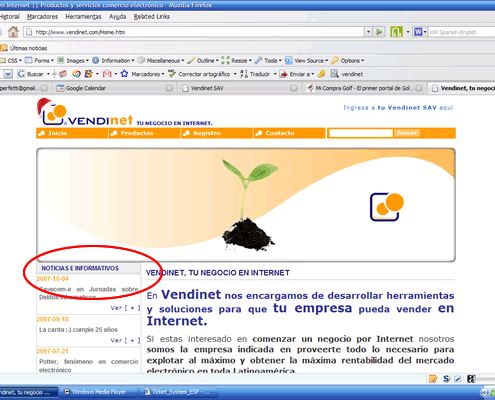The image size is (495, 400).
Task: Close the Vendinet SAV tab
Action: click(x=294, y=88)
